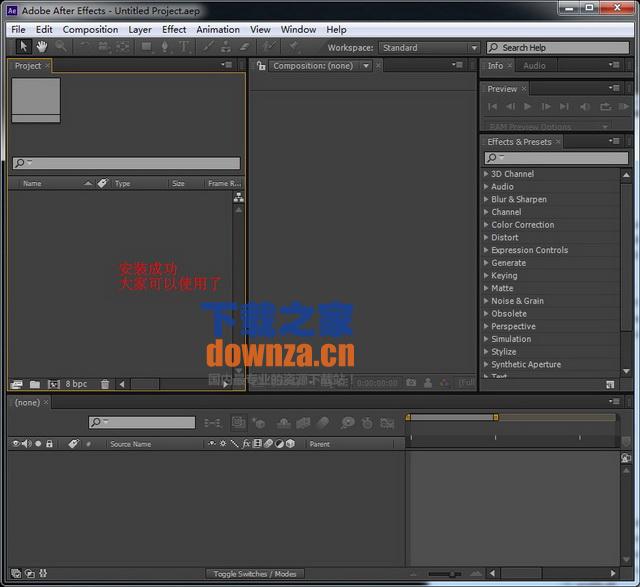Click the trash icon in Project panel
Image resolution: width=640 pixels, height=587 pixels.
coord(105,384)
